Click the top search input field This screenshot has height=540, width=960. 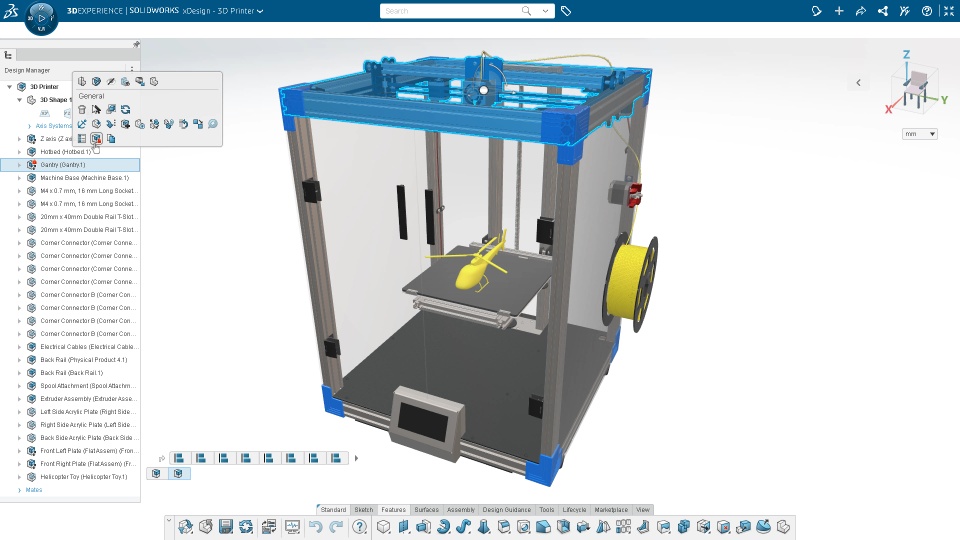click(452, 11)
